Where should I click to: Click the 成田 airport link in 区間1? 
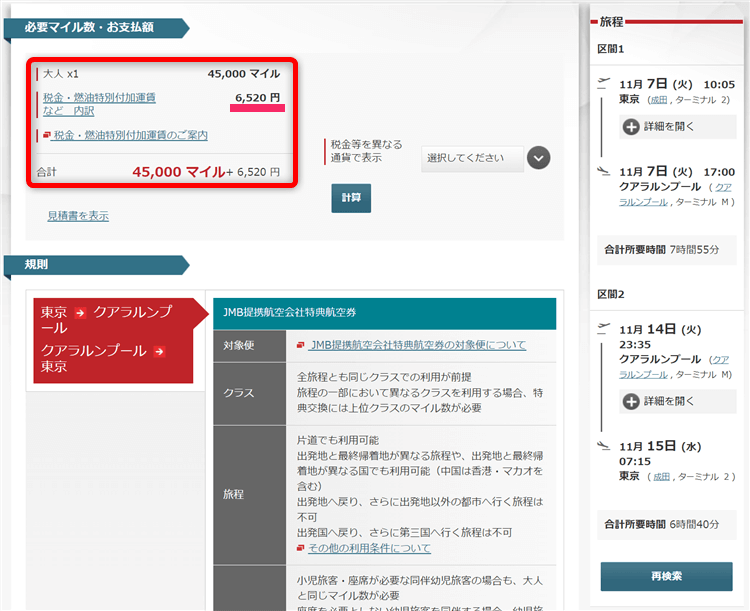pos(658,100)
